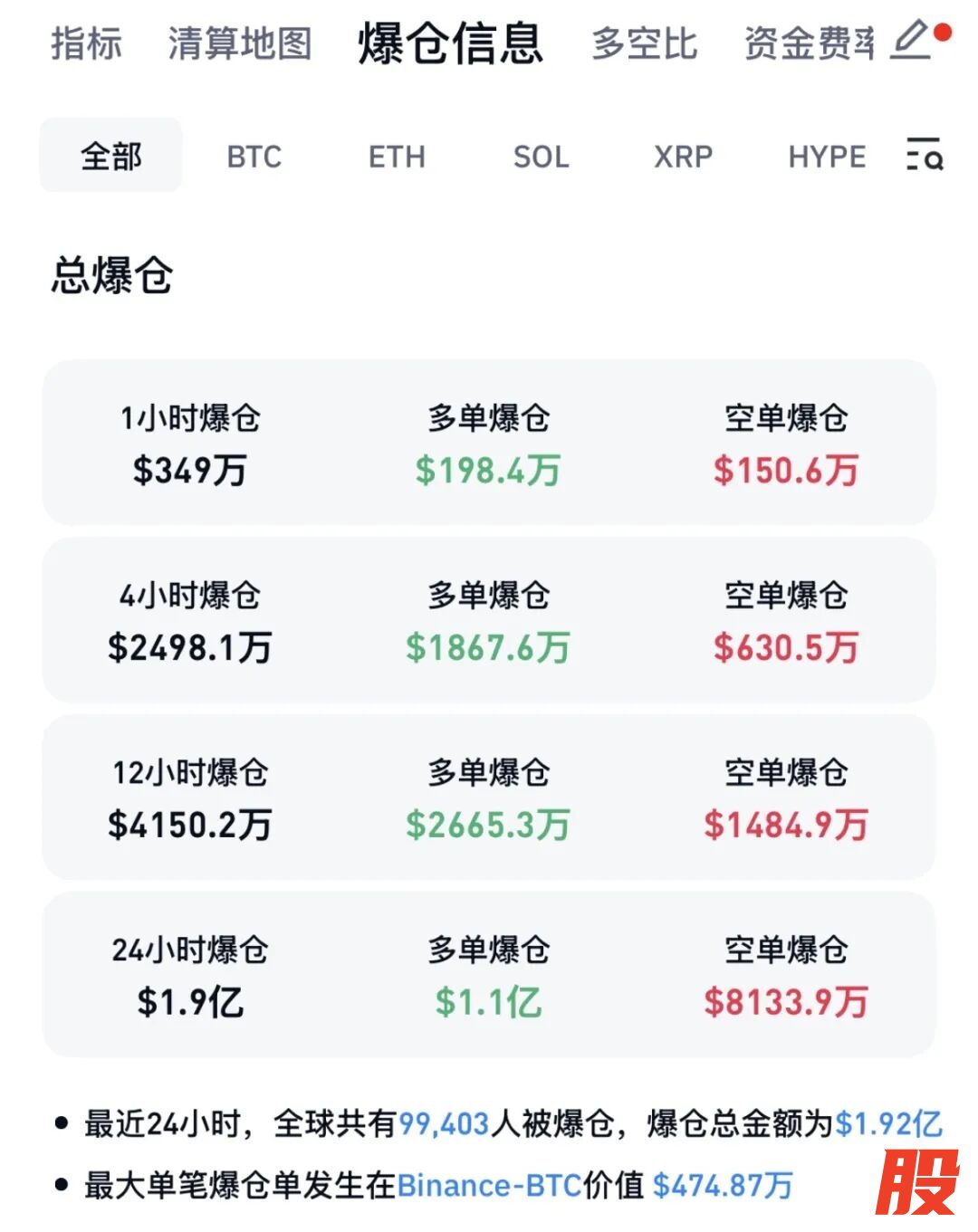Screen dimensions: 978x1232
Task: Open the 清算地图 tab
Action: [240, 43]
